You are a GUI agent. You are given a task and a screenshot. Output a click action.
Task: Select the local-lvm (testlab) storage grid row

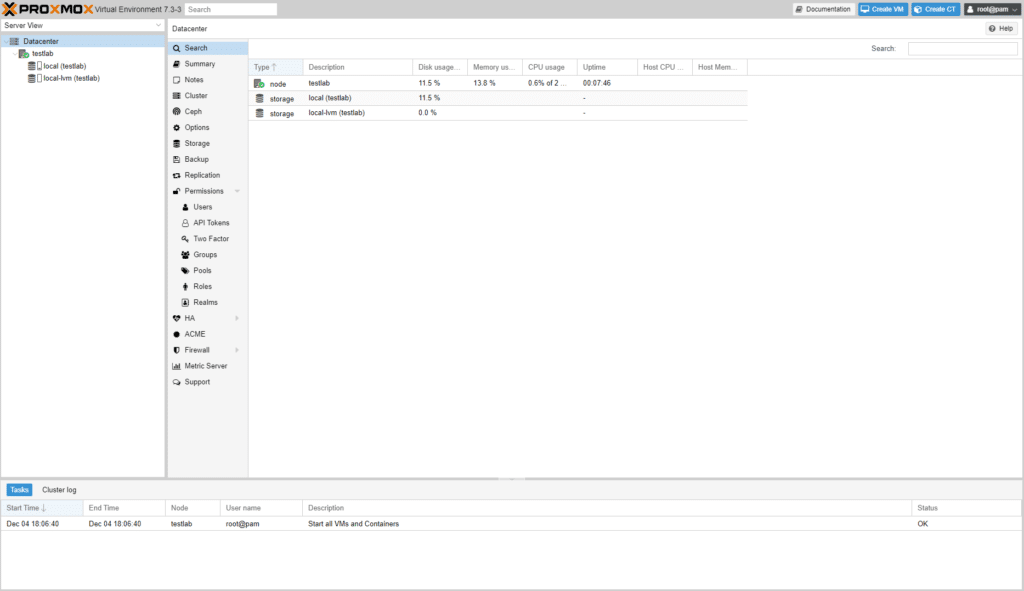[x=498, y=113]
